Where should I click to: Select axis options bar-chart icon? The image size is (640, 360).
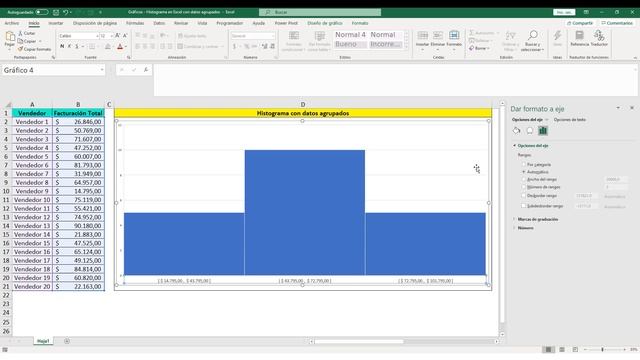point(542,131)
